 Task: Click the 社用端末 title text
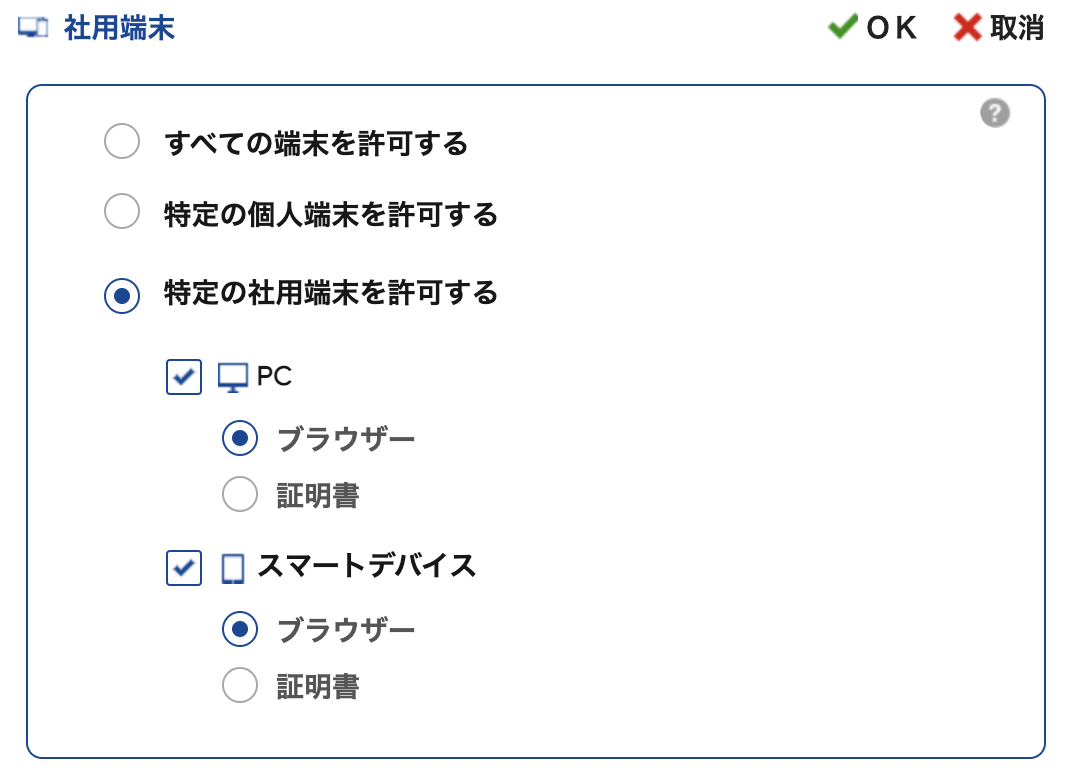(119, 29)
